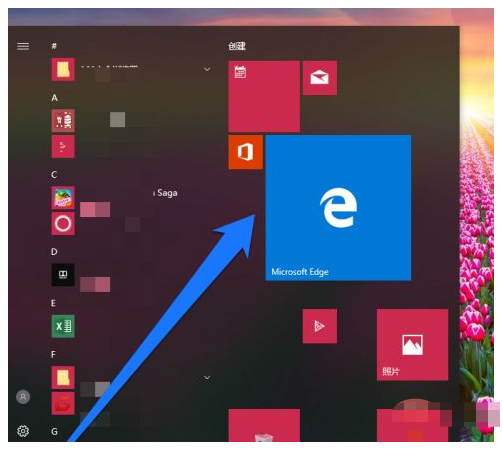
Task: Open the red swirl app under F
Action: click(63, 403)
